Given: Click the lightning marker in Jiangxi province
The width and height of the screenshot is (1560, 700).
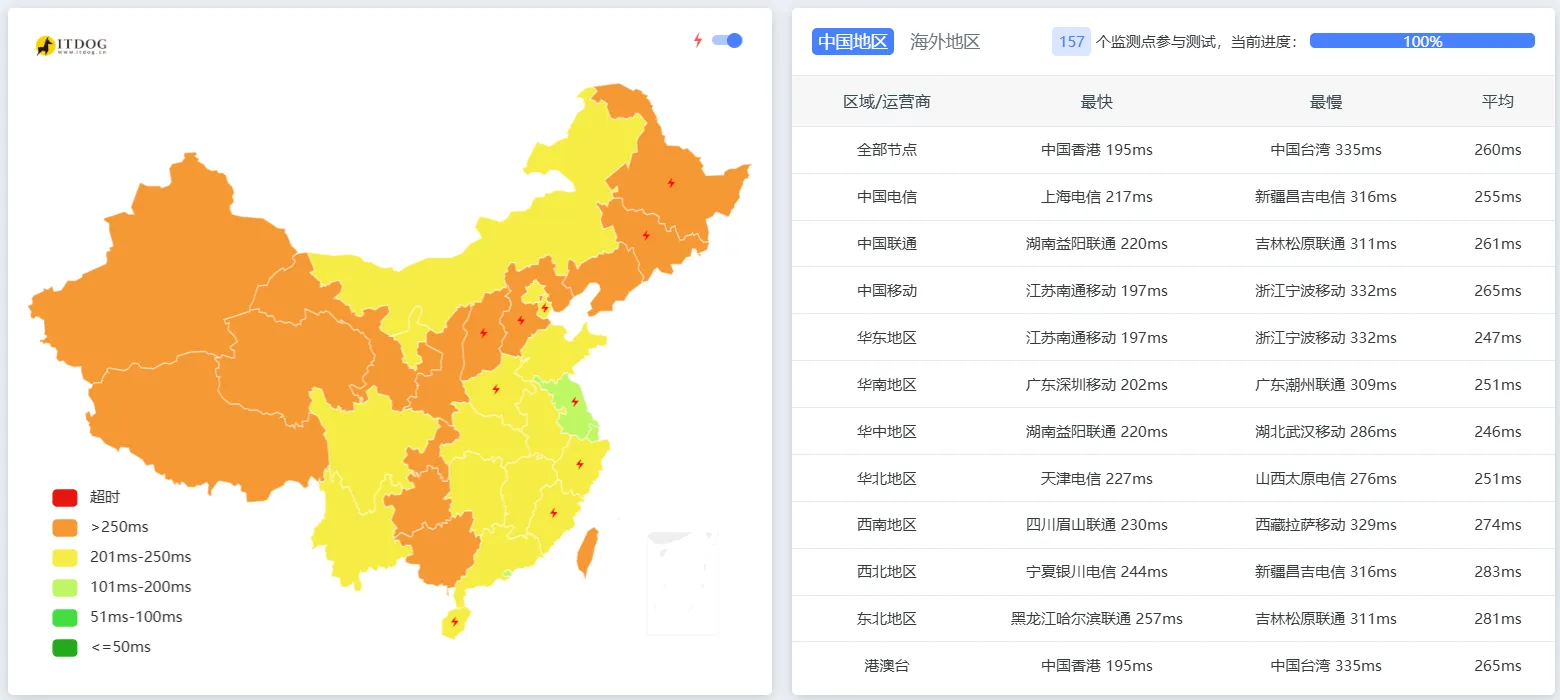Looking at the screenshot, I should coord(578,463).
